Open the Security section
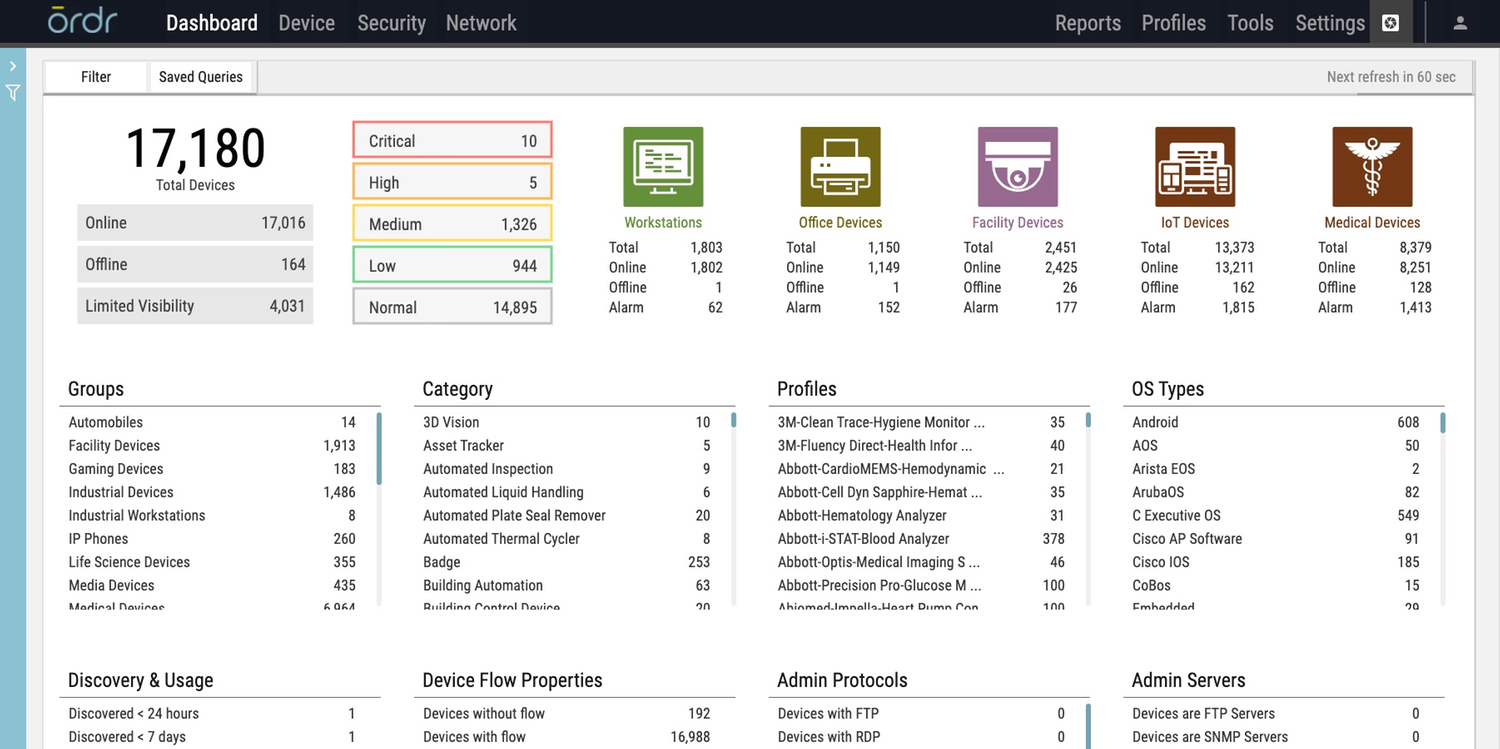Screen dimensions: 1500x749 pos(391,21)
